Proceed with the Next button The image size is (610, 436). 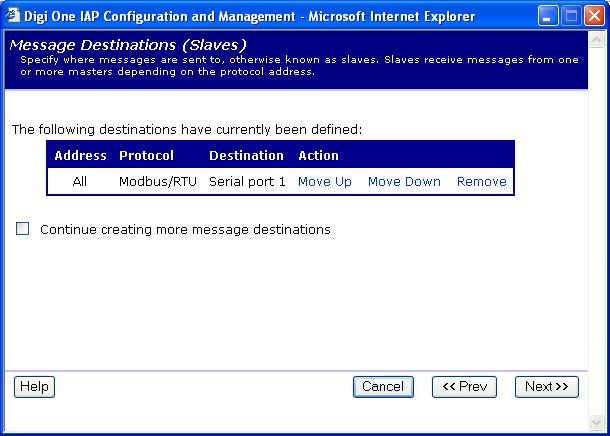click(547, 387)
